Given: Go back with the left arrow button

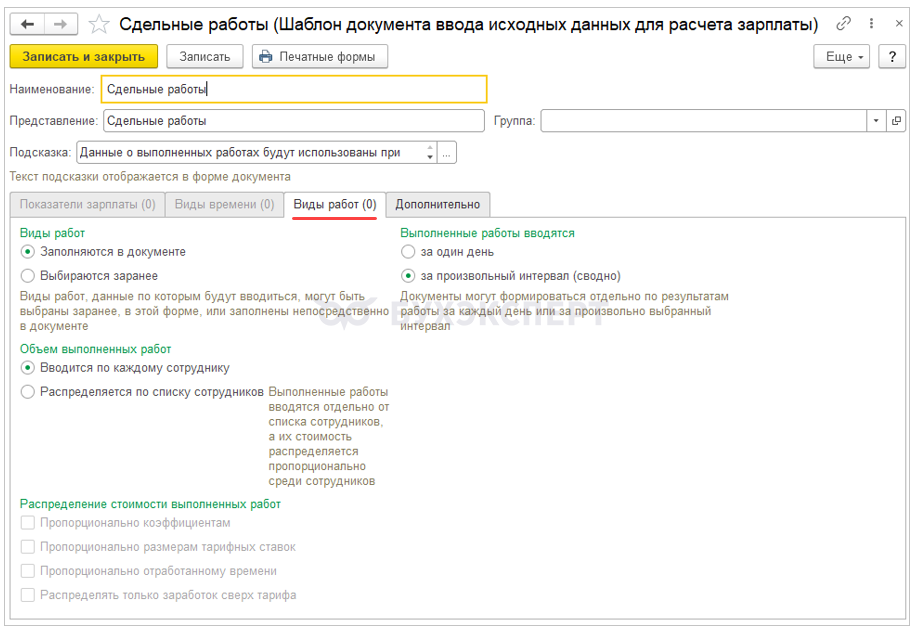Looking at the screenshot, I should [28, 25].
